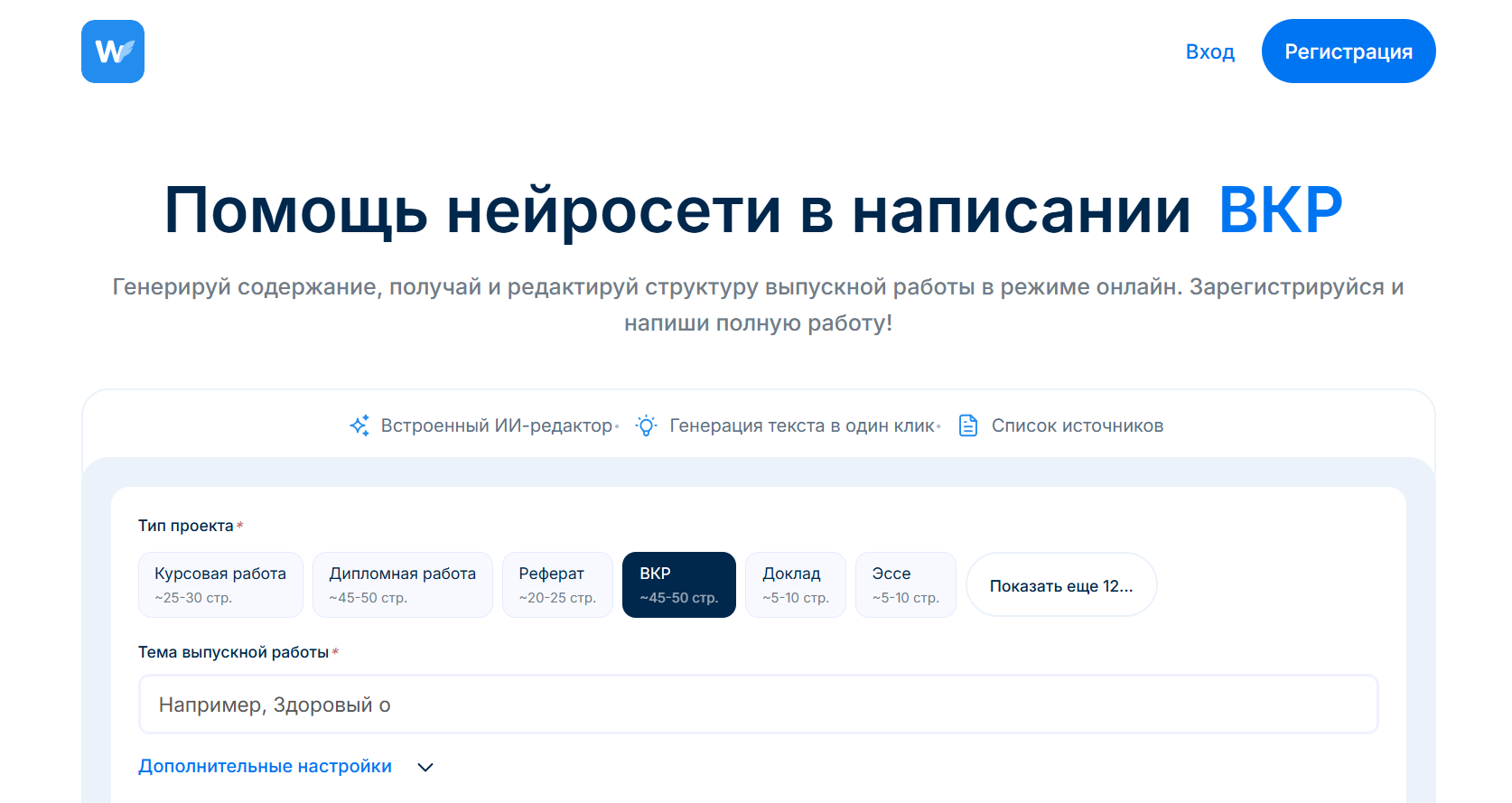Click the document sources list icon

pyautogui.click(x=968, y=425)
